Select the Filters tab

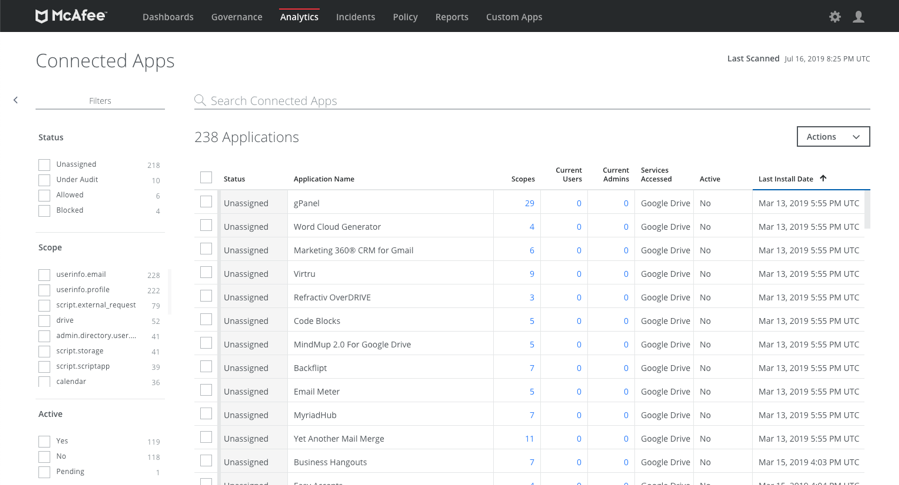pyautogui.click(x=100, y=100)
